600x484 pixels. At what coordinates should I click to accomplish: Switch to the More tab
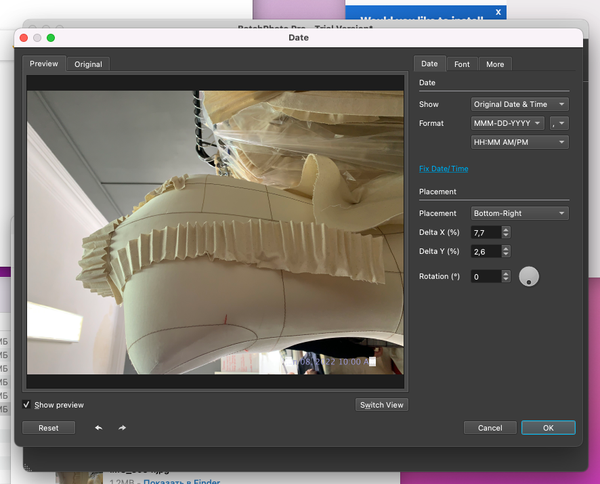click(494, 64)
